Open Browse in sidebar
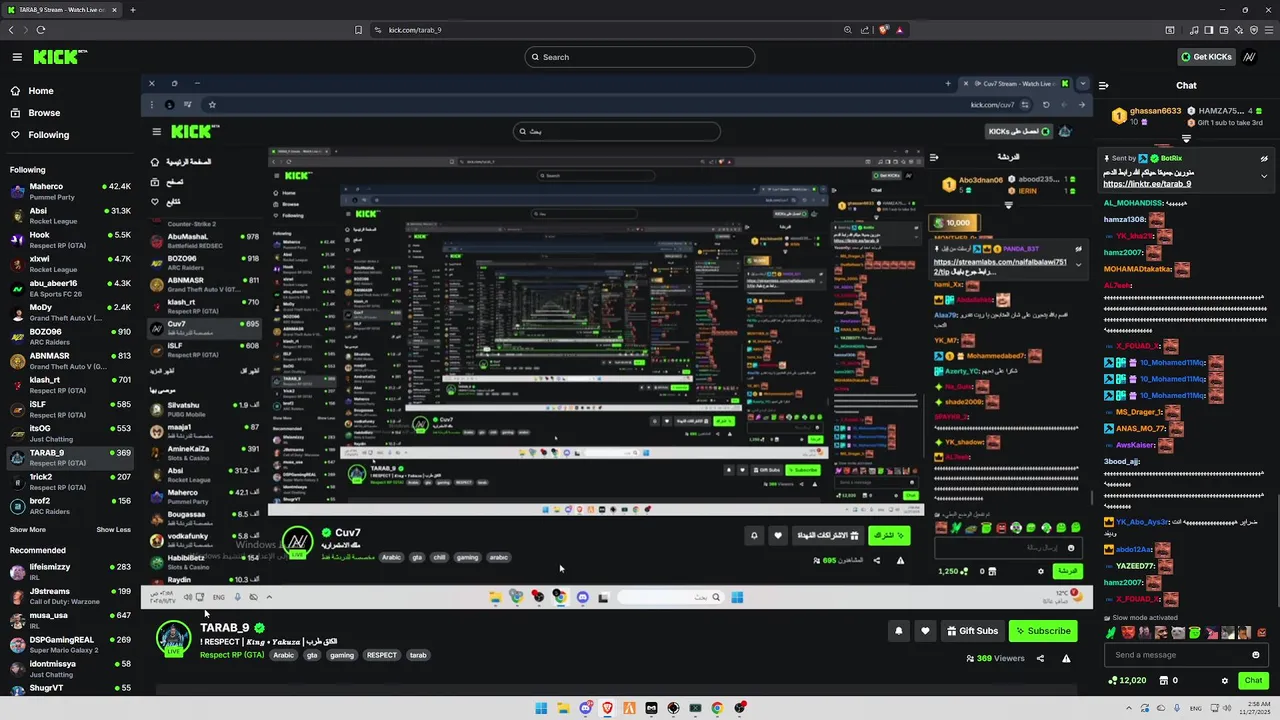This screenshot has height=720, width=1280. (x=44, y=113)
